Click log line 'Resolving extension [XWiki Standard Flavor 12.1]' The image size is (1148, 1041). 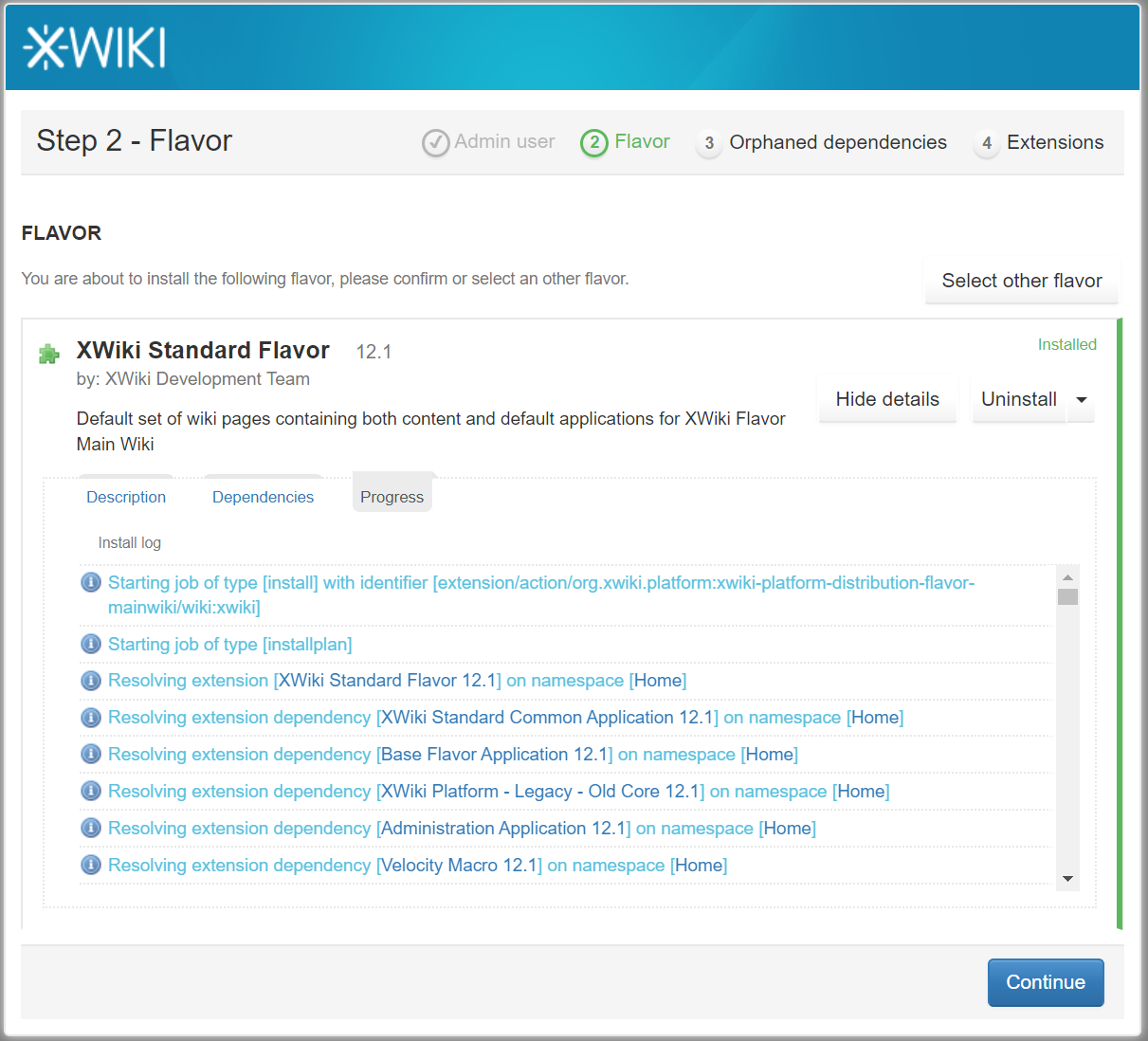(397, 681)
